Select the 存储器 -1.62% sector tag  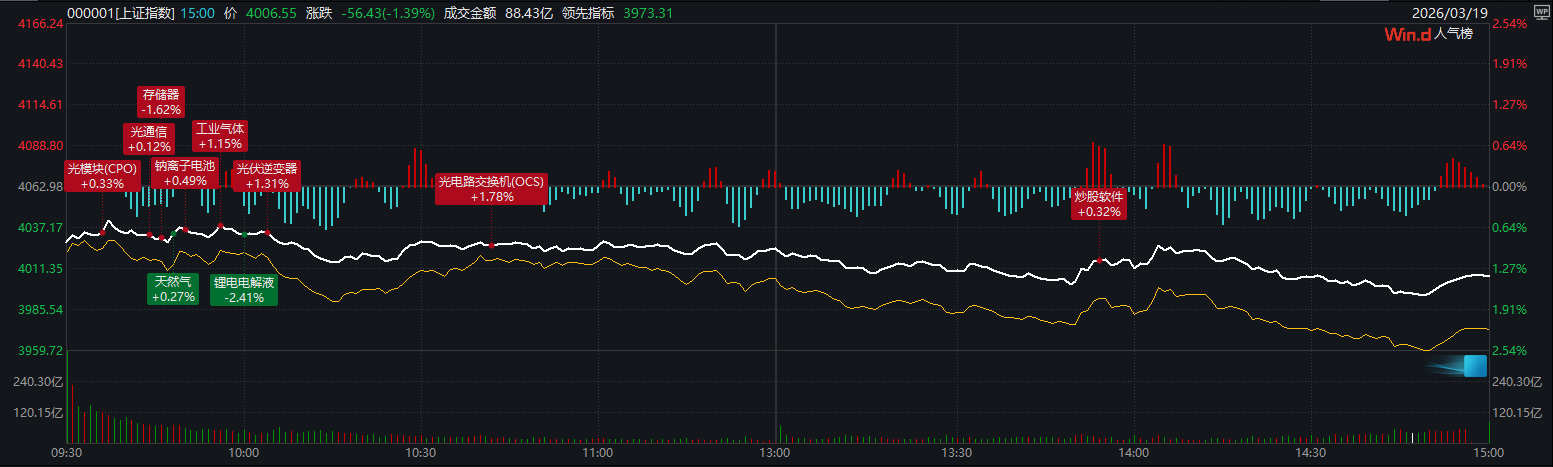coord(161,102)
